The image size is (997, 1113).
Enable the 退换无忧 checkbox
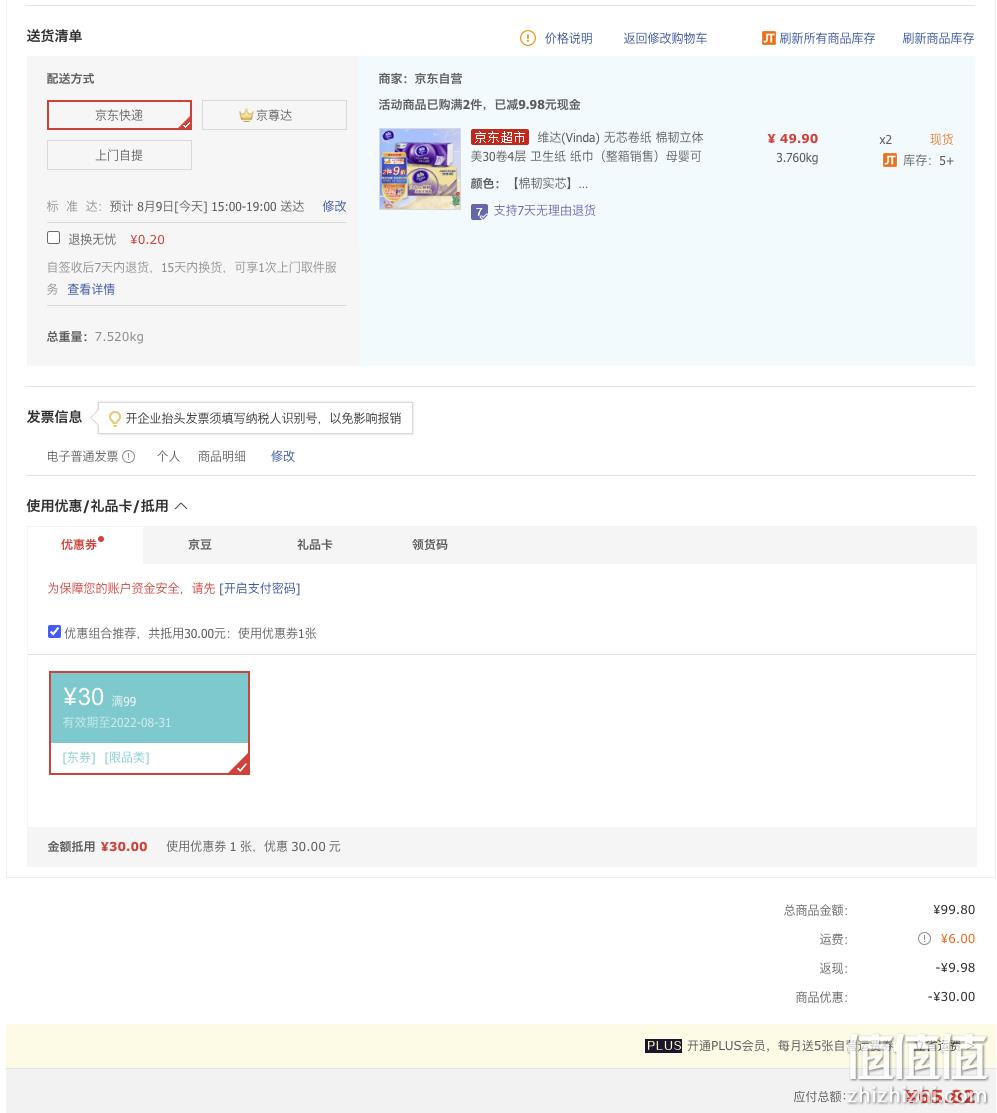pyautogui.click(x=53, y=238)
